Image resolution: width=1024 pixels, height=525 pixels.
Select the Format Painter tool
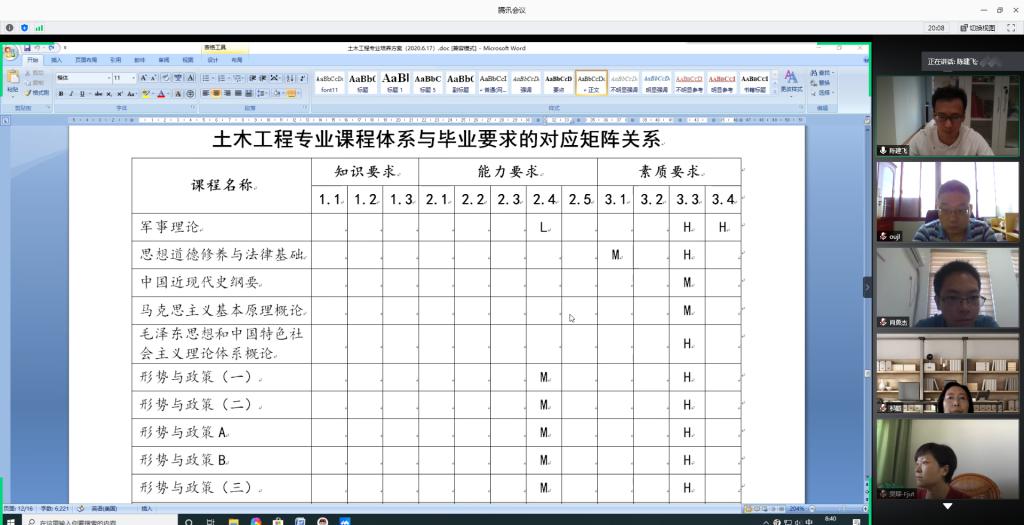37,93
